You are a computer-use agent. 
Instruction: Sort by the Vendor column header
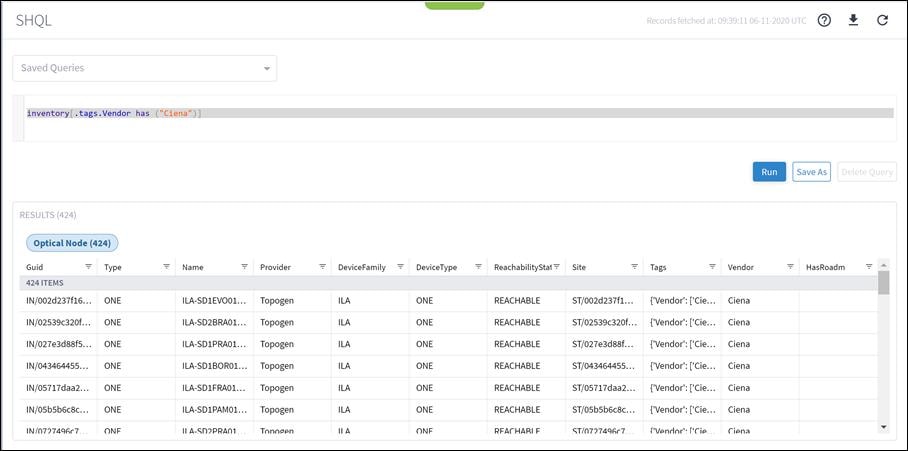740,267
